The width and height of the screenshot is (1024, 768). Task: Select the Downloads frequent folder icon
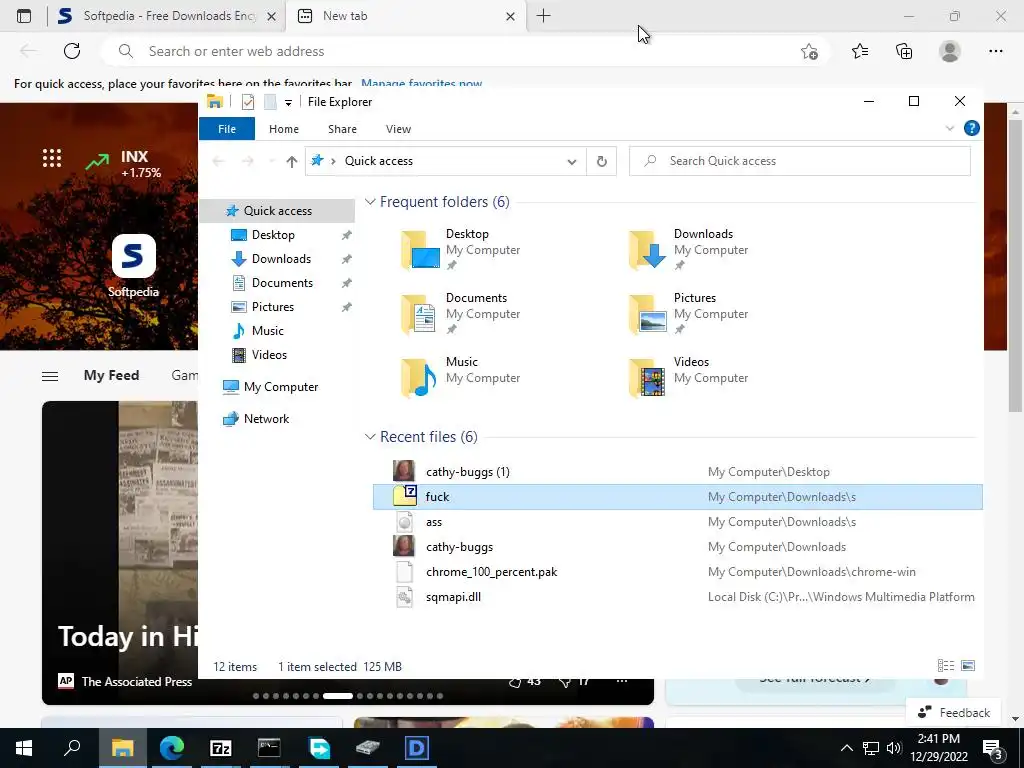pos(647,249)
